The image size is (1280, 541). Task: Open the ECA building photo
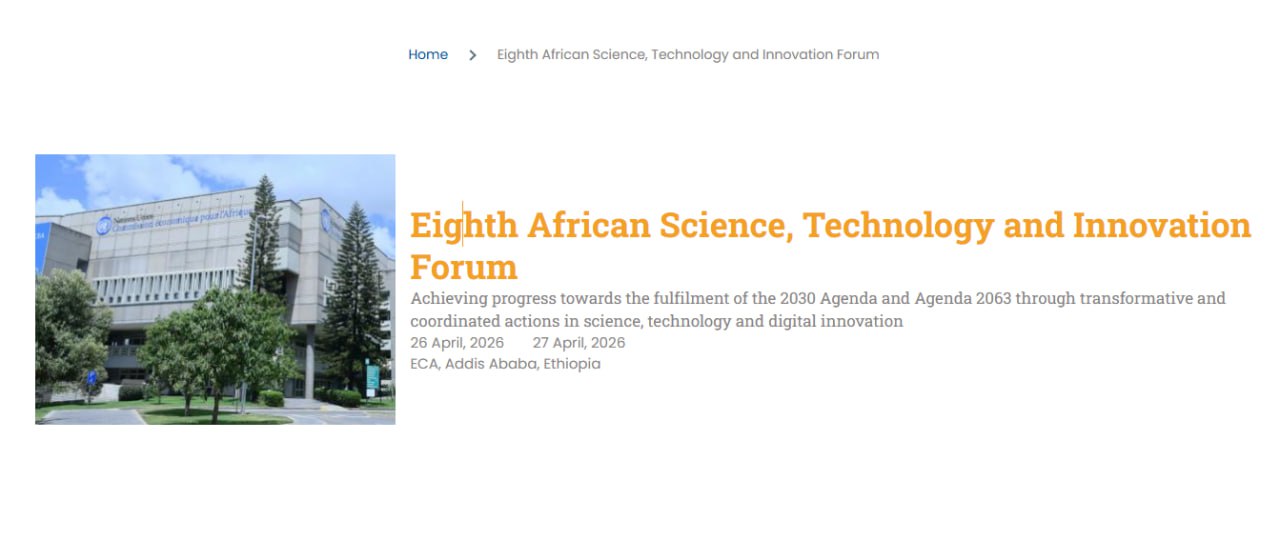pos(215,289)
